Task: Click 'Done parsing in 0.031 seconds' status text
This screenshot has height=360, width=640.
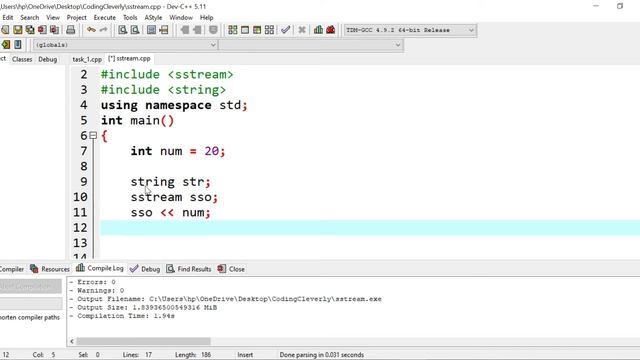Action: [x=322, y=355]
